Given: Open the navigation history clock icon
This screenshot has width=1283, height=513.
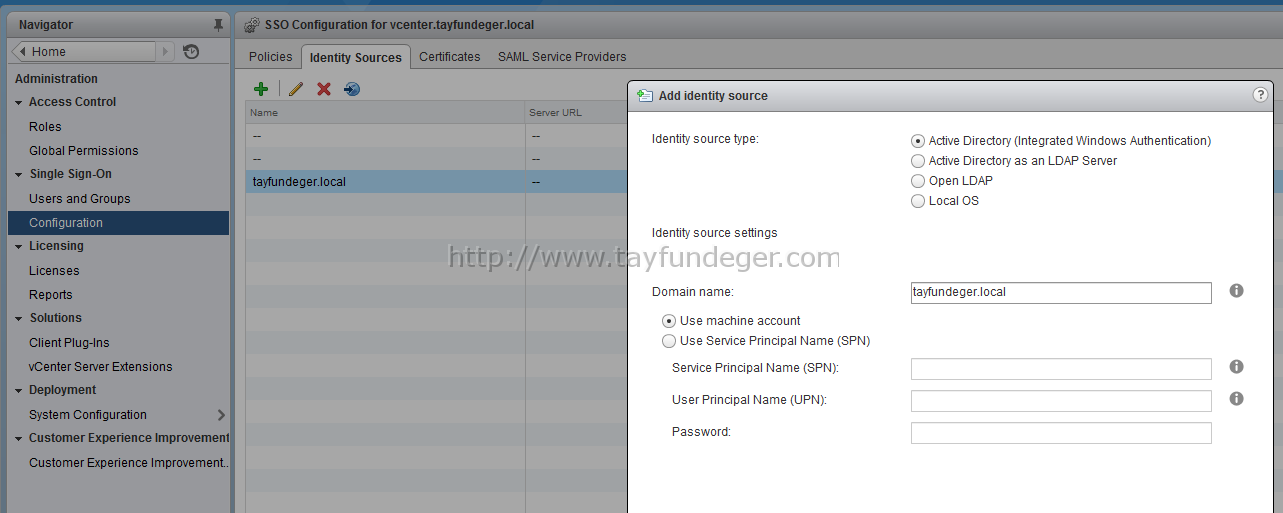Looking at the screenshot, I should pos(192,52).
